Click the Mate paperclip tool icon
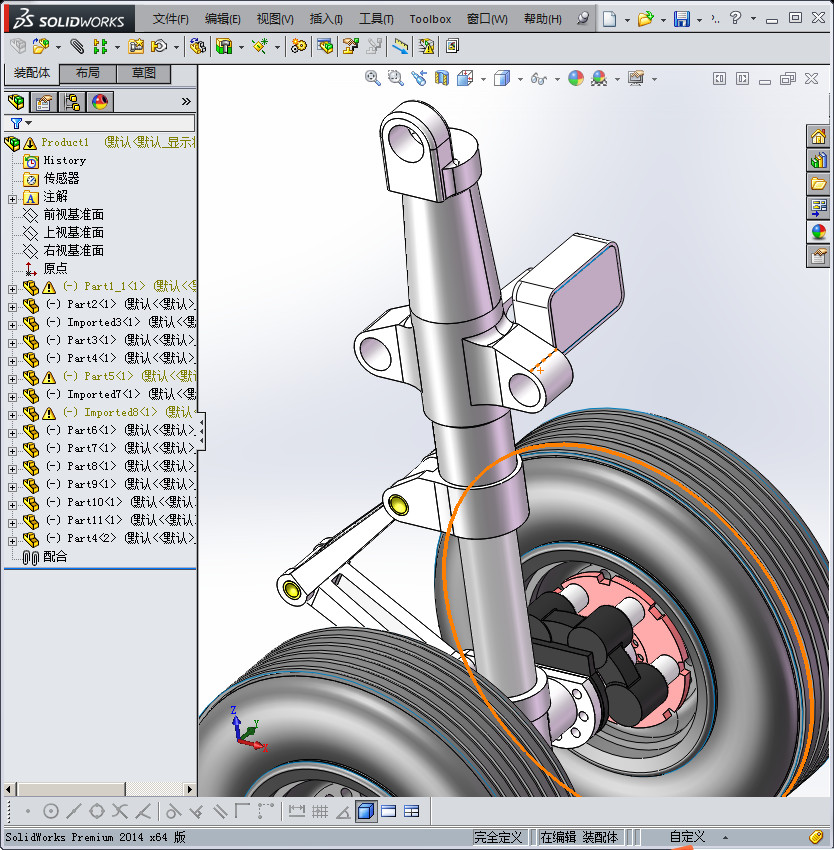This screenshot has height=850, width=834. [78, 47]
